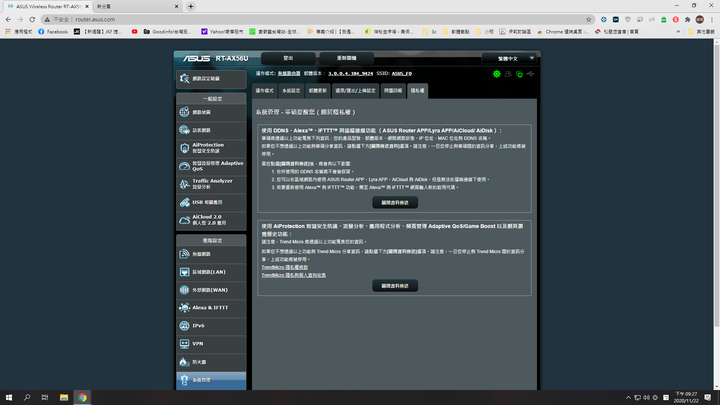
Task: Click the logout button
Action: (288, 58)
